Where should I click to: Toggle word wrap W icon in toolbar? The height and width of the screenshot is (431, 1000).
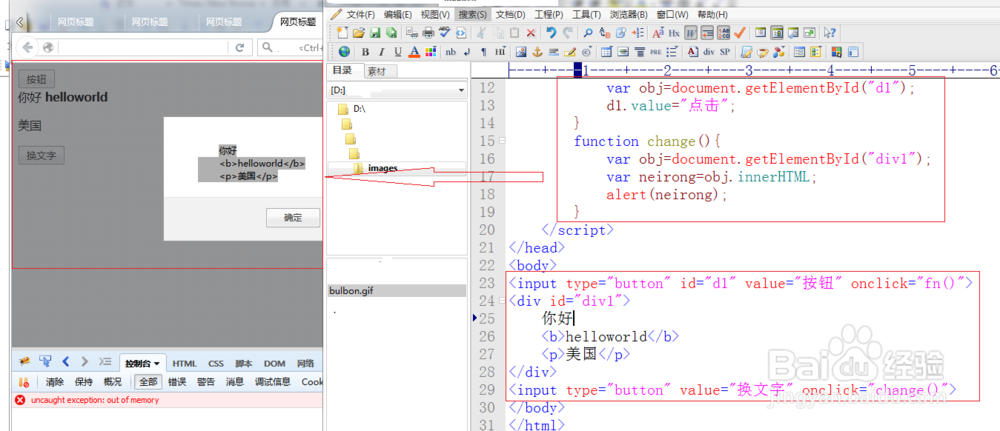(691, 33)
